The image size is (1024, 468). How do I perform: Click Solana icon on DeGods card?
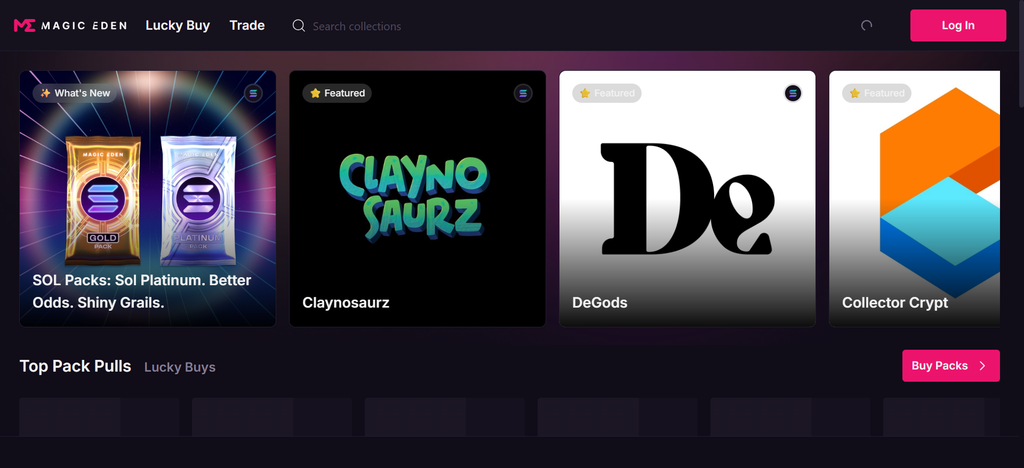793,93
